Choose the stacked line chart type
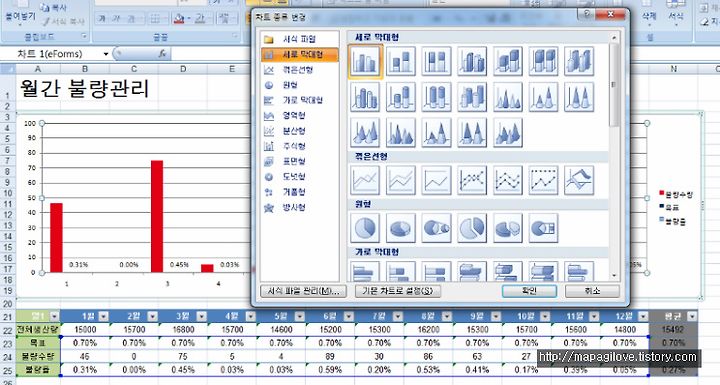The height and width of the screenshot is (385, 720). coord(401,180)
